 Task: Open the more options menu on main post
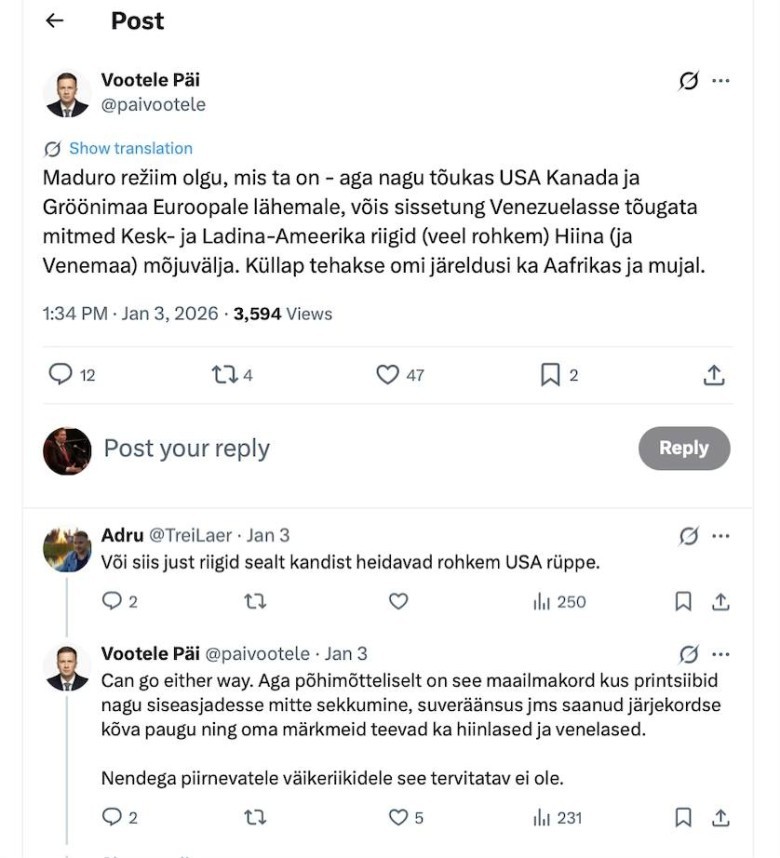pyautogui.click(x=721, y=82)
